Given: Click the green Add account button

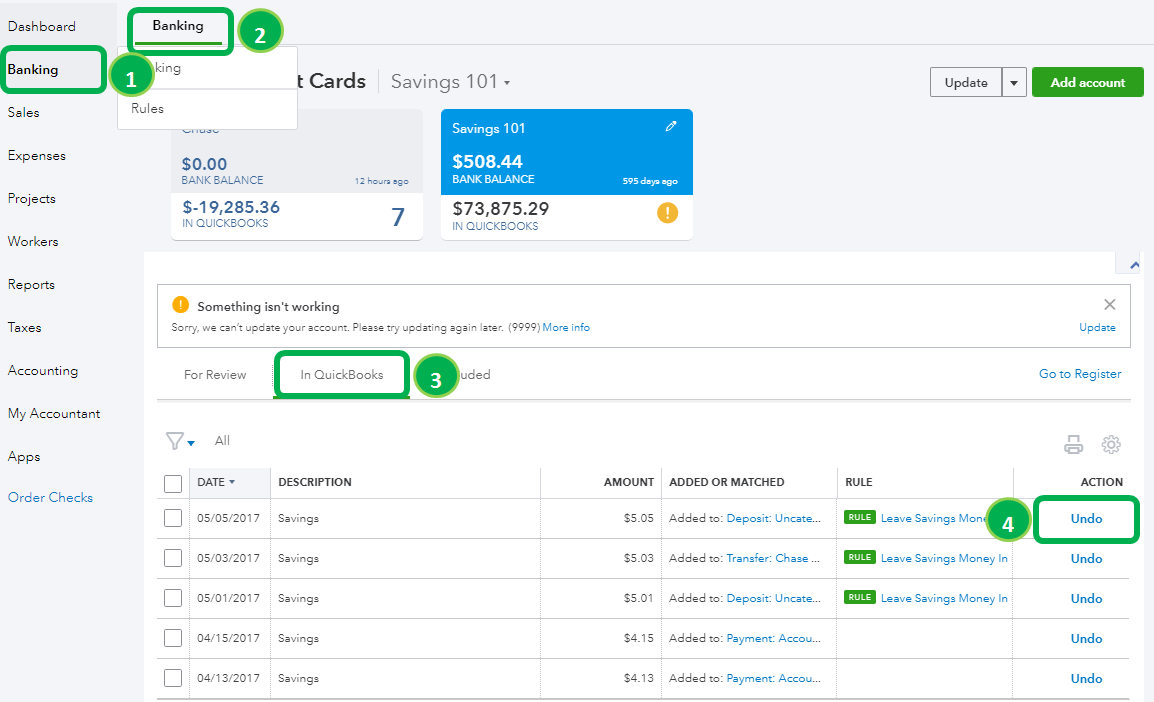Looking at the screenshot, I should 1088,82.
